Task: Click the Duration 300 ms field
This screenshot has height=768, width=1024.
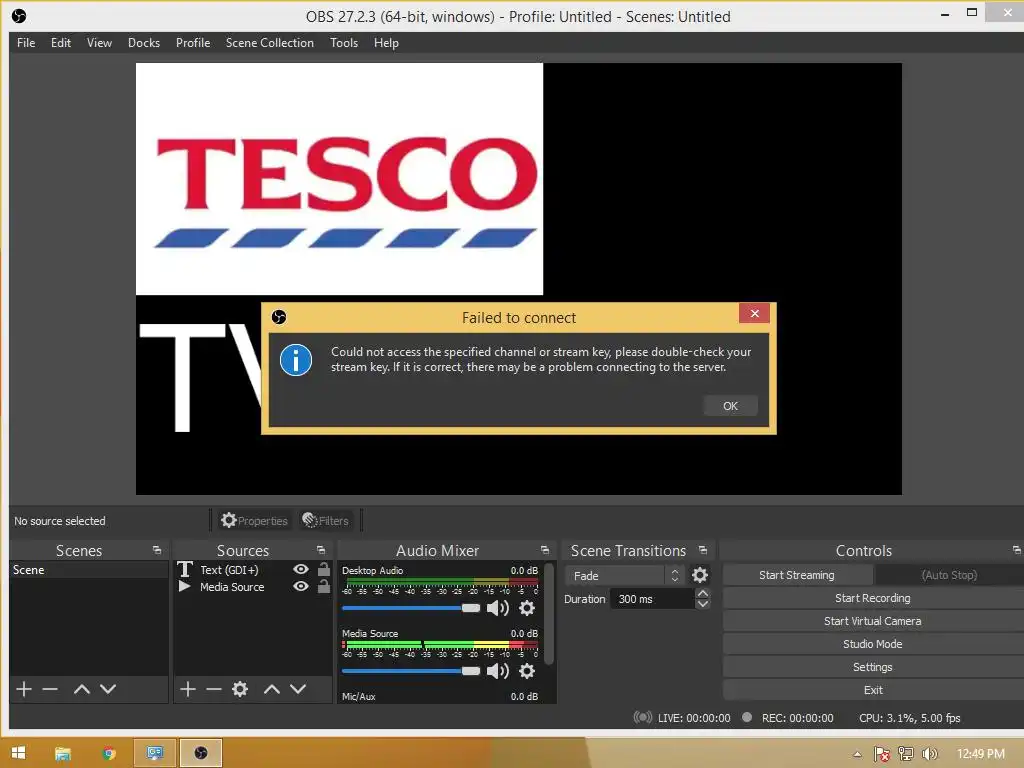Action: [652, 599]
